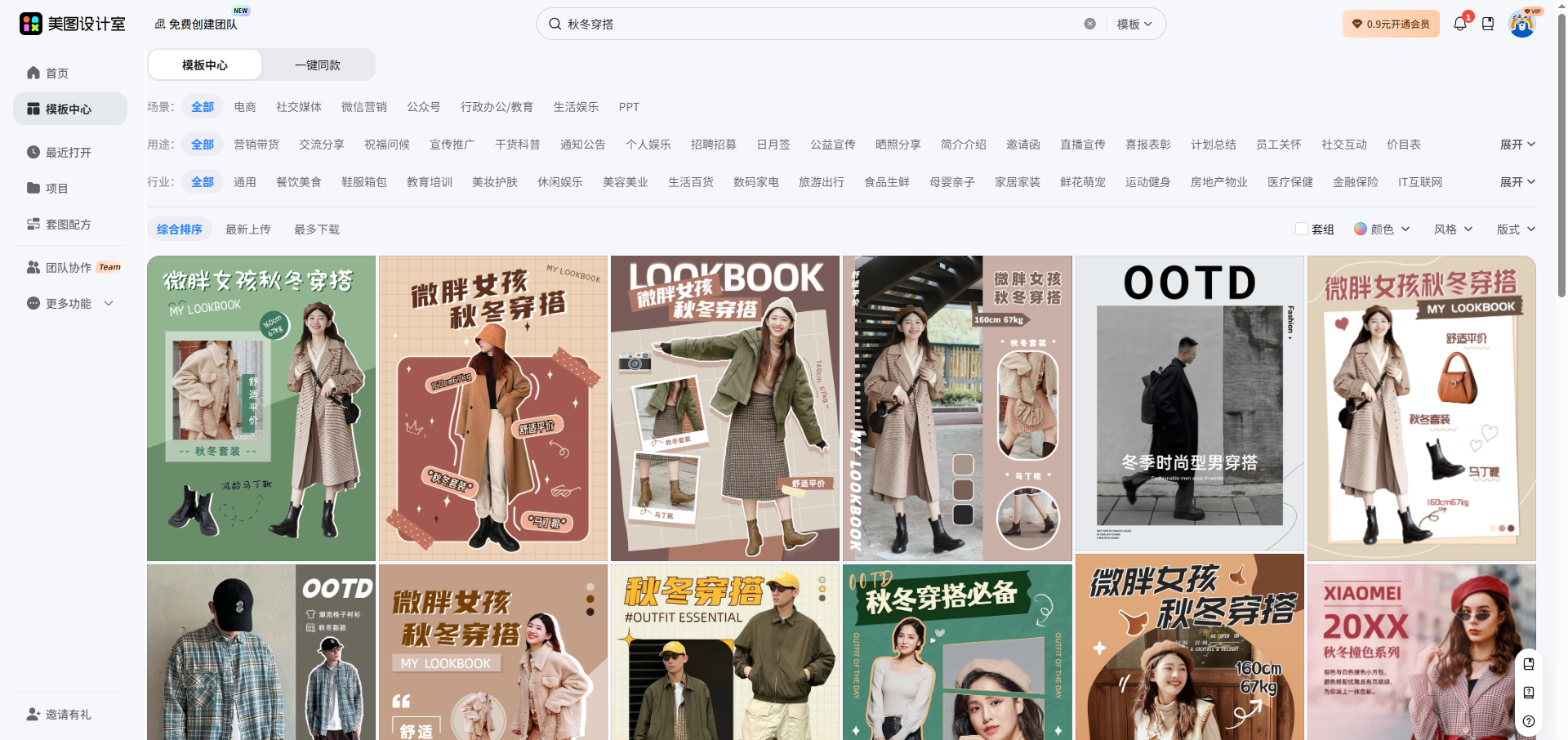Select 电商 scene filter

[x=245, y=107]
